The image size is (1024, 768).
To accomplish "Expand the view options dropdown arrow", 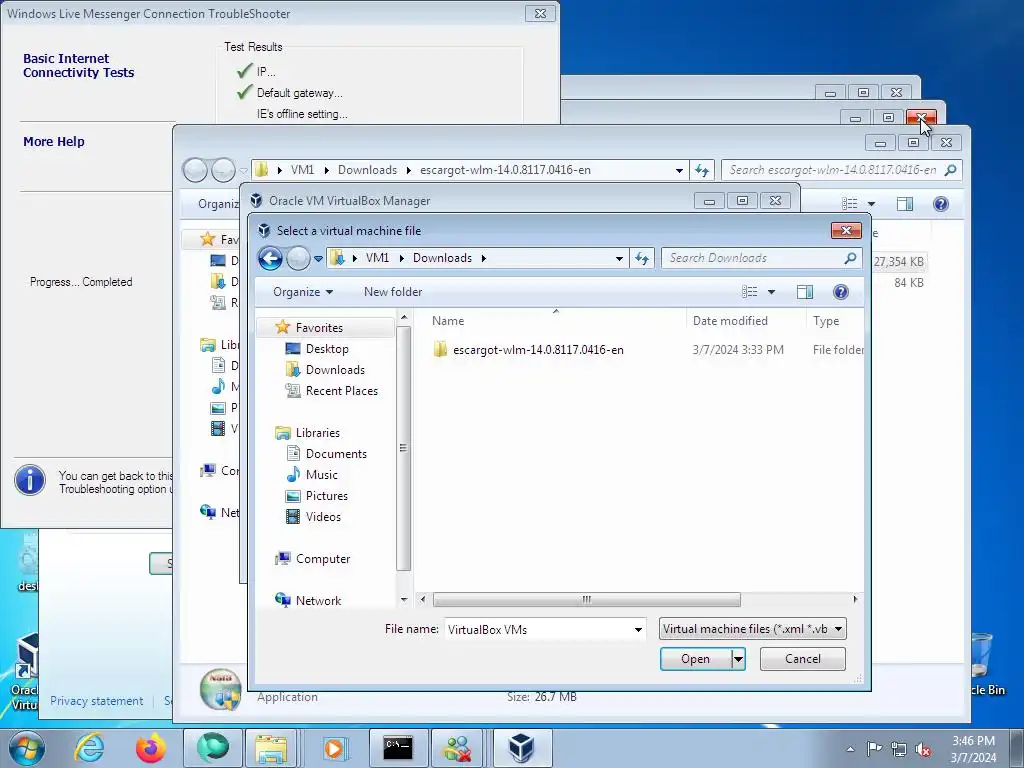I will pyautogui.click(x=771, y=292).
